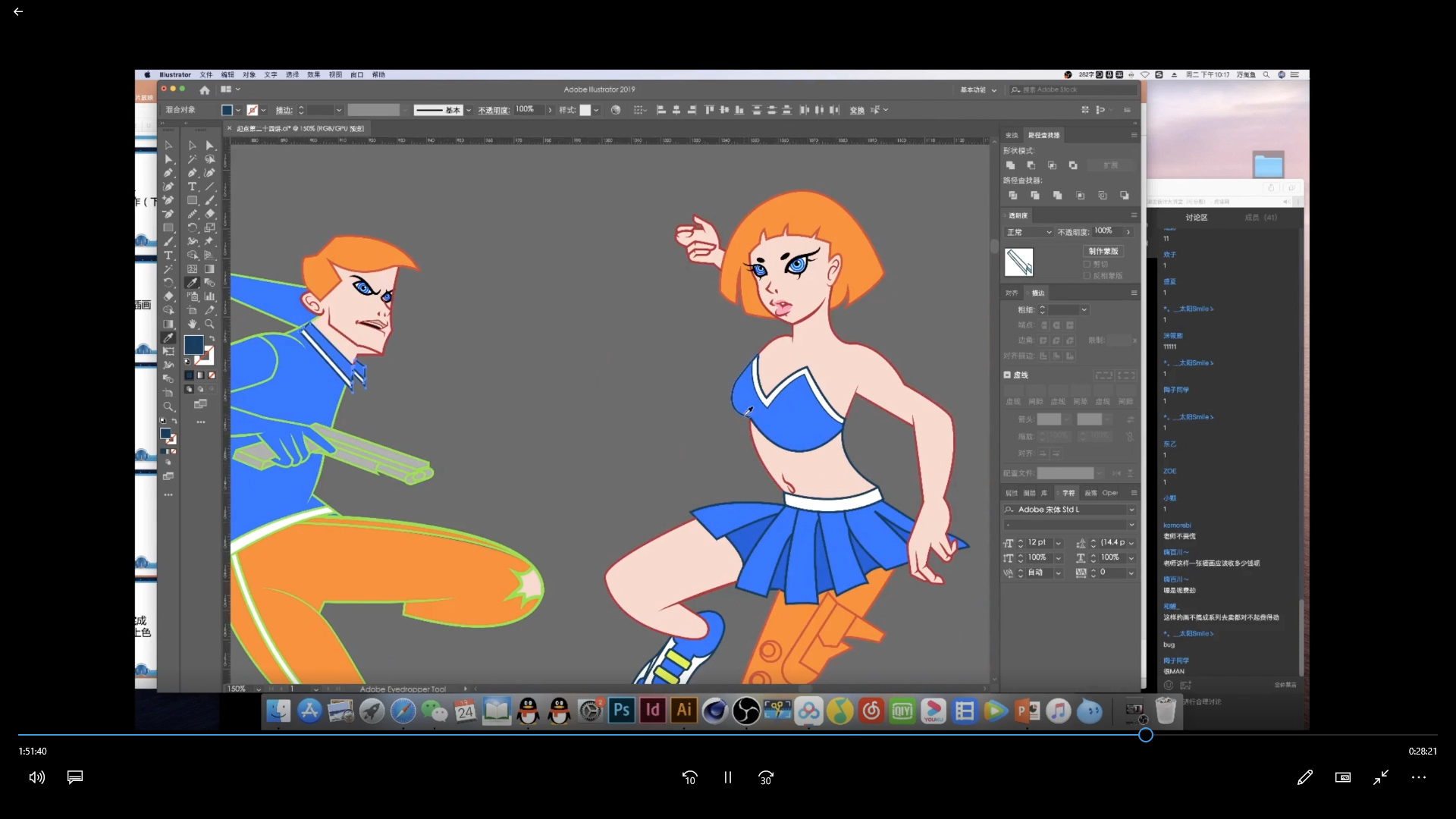
Task: Apply the Minus Back pathfinder
Action: point(1125,196)
